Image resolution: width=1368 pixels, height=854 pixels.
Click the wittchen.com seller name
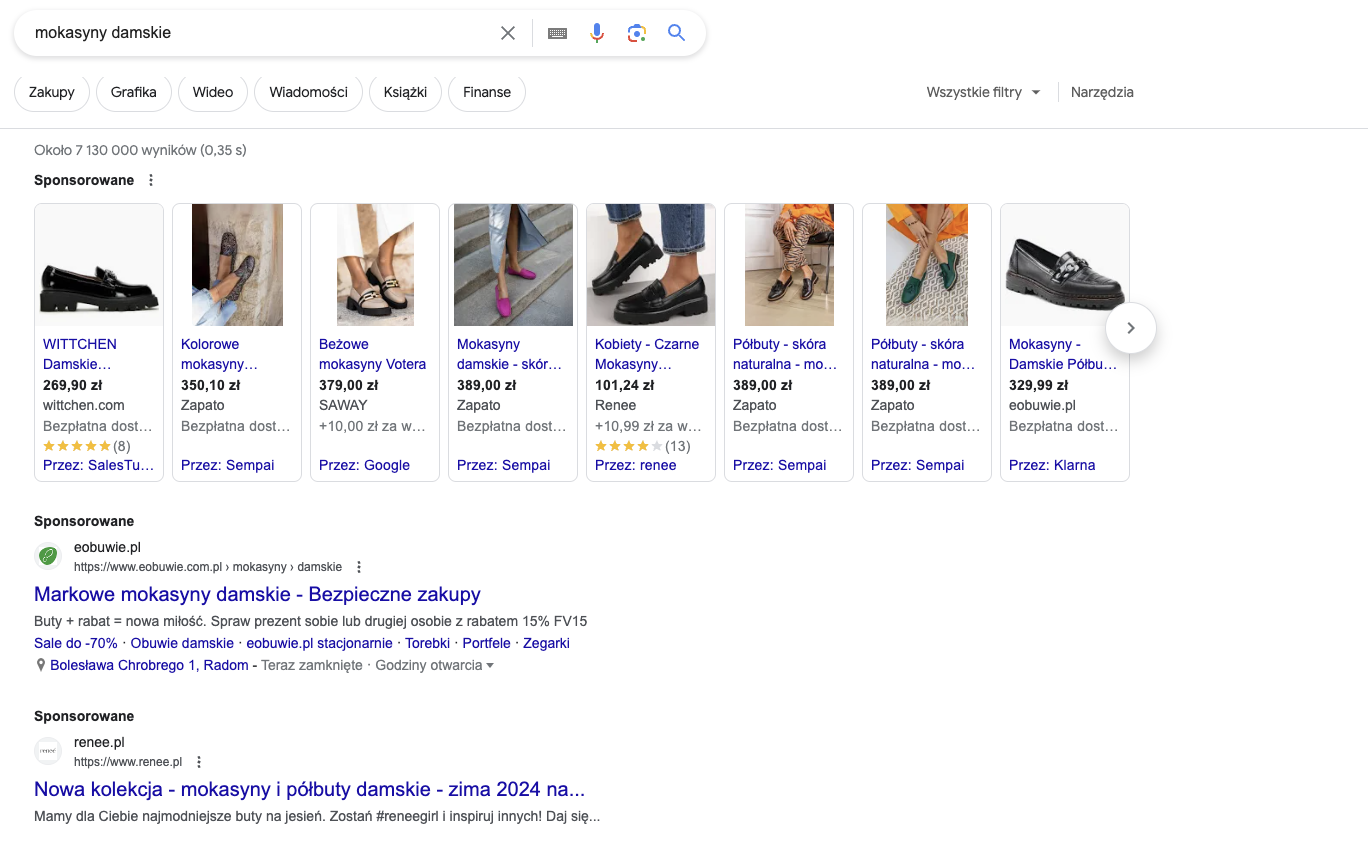pos(84,405)
